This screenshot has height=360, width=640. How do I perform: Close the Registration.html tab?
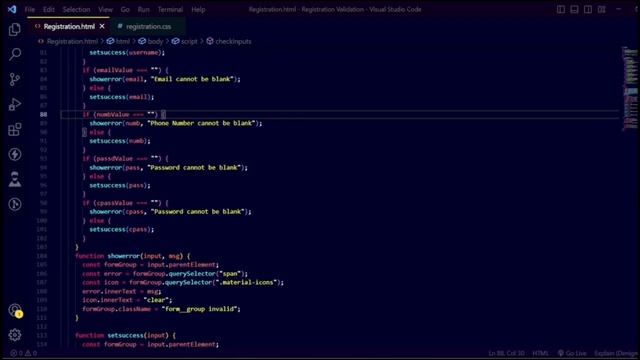(x=102, y=26)
